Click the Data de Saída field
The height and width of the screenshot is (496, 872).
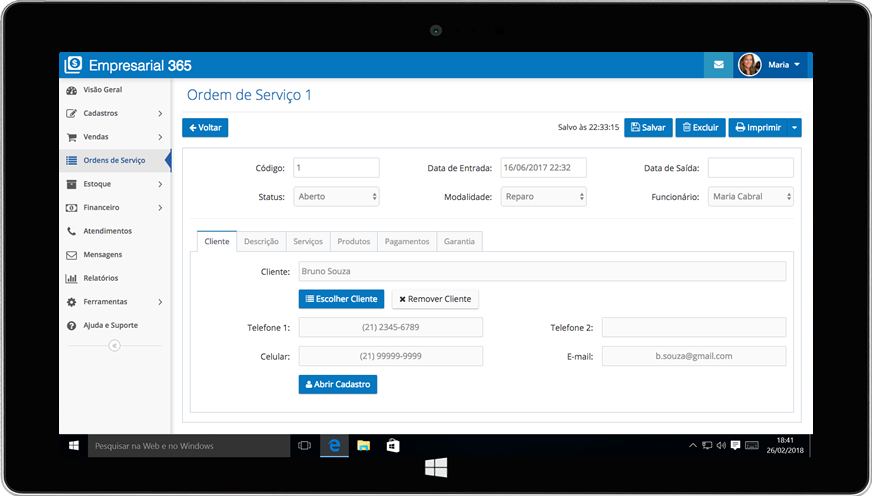[x=750, y=167]
